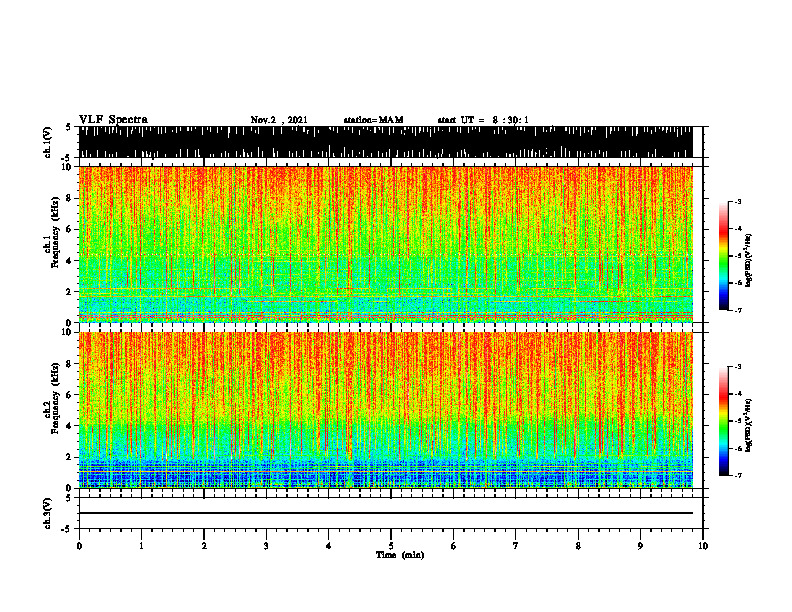This screenshot has height=612, width=792.
Task: Click the "-7" label on the ch.2 colour bar
Action: click(x=738, y=475)
